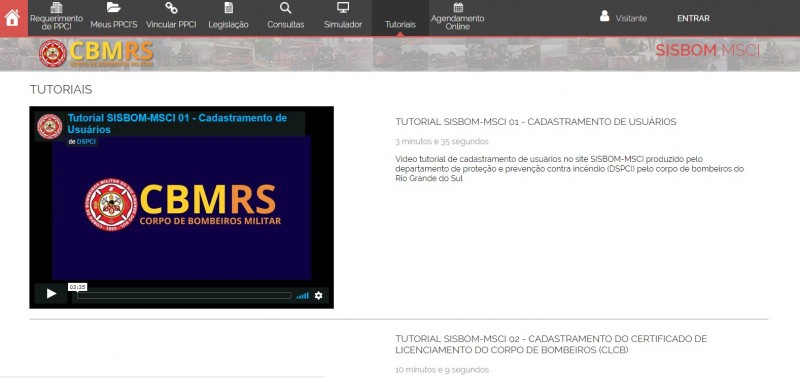Play the Cadastramento de Usuários video

coord(51,294)
